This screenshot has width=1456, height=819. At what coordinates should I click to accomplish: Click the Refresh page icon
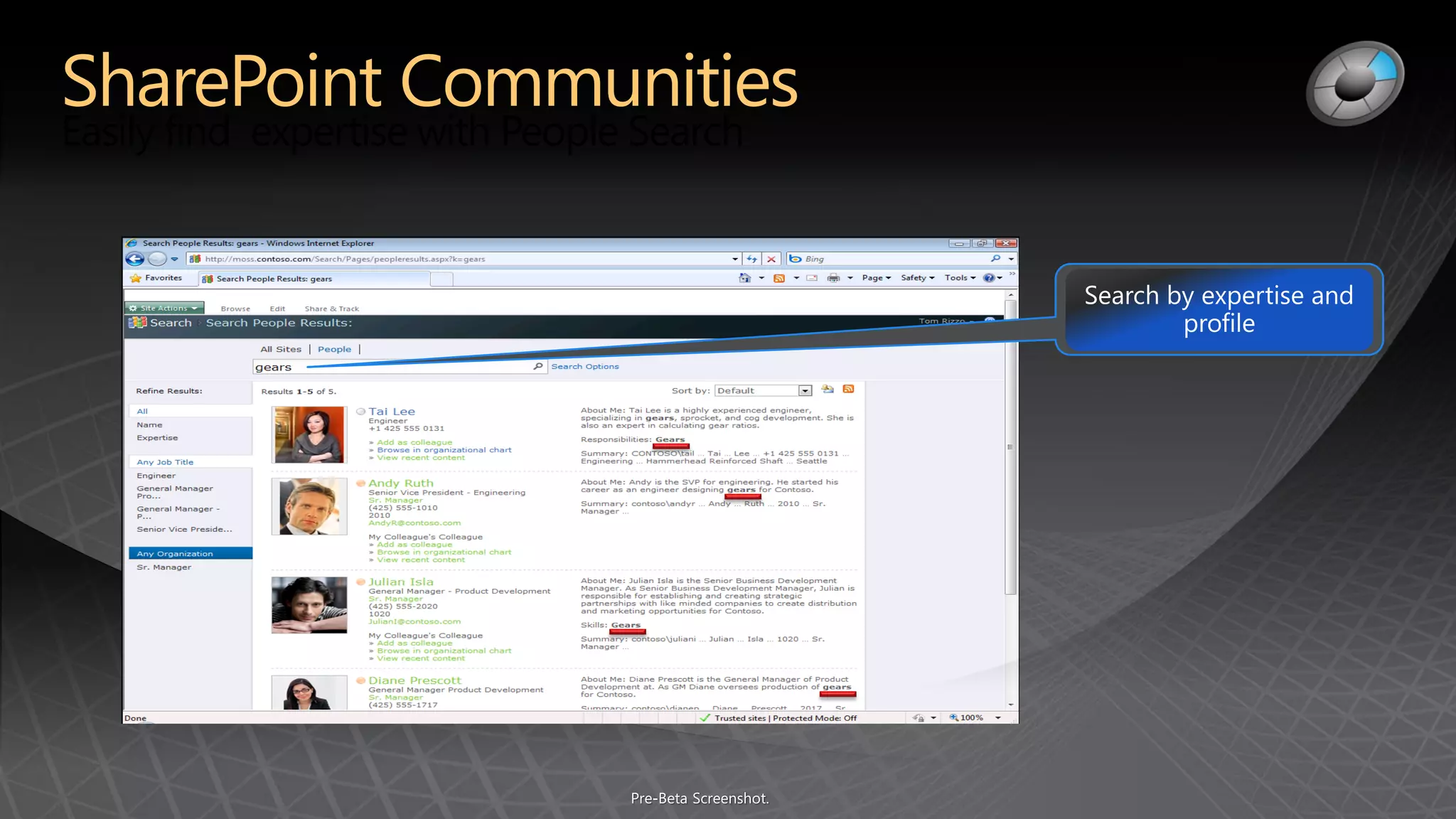[751, 259]
